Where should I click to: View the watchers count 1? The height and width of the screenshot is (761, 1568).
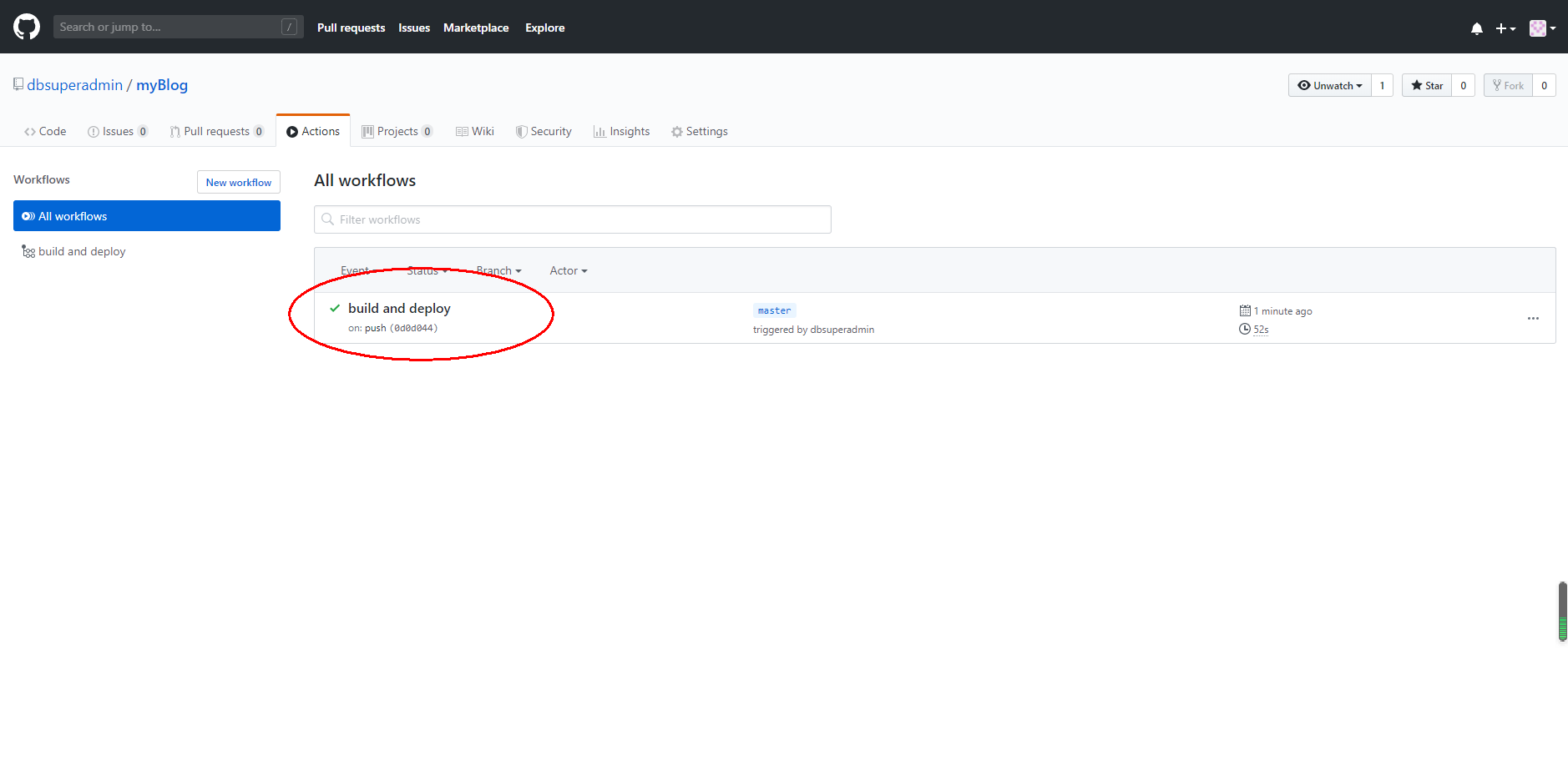1382,85
